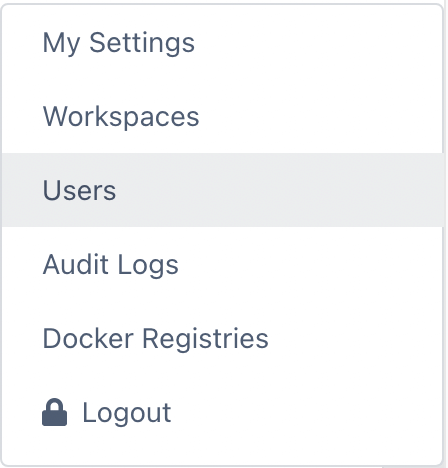Choose the highlighted Users item
The width and height of the screenshot is (448, 468).
click(x=223, y=190)
